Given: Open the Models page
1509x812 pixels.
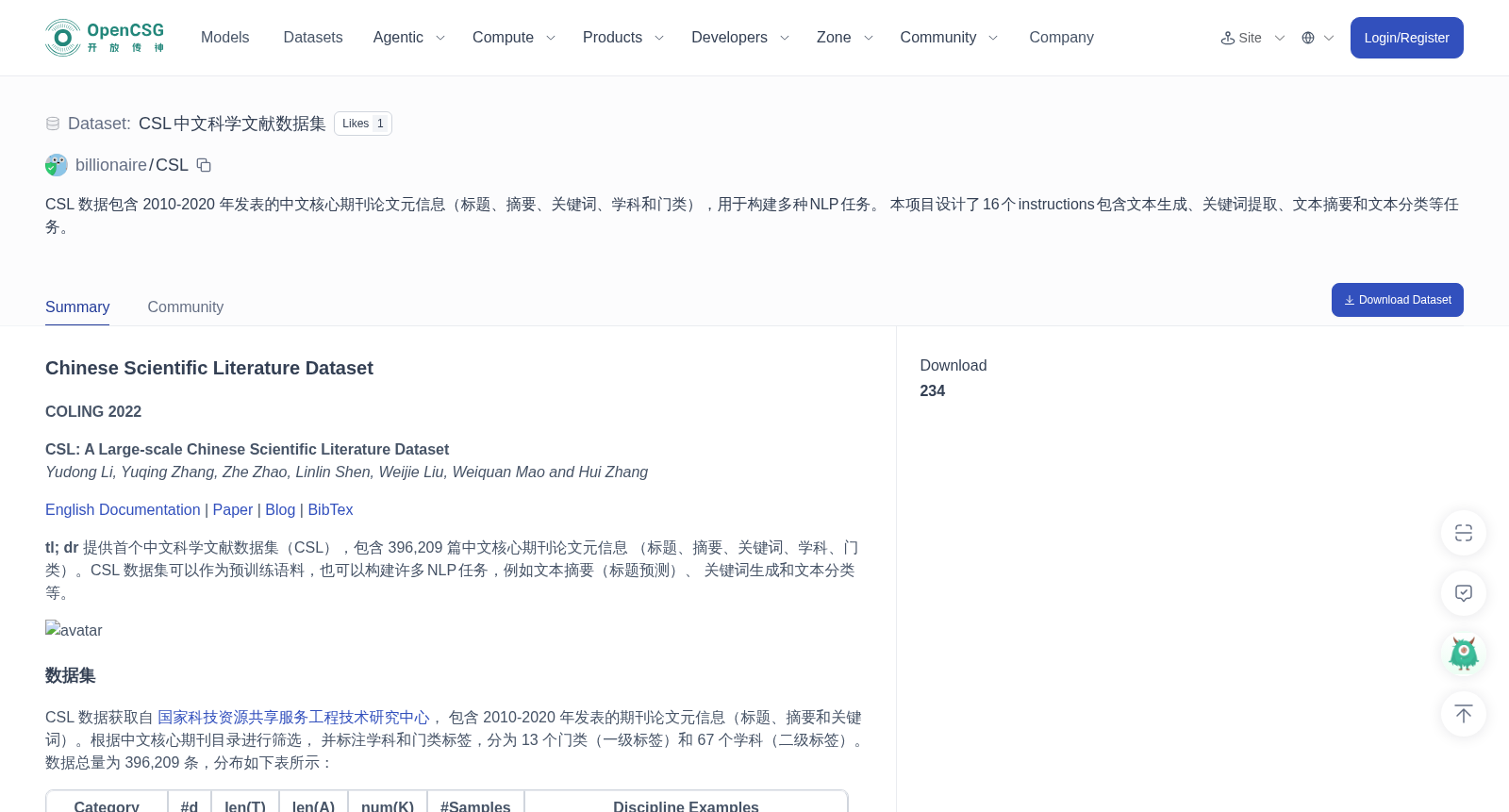Looking at the screenshot, I should coord(224,38).
